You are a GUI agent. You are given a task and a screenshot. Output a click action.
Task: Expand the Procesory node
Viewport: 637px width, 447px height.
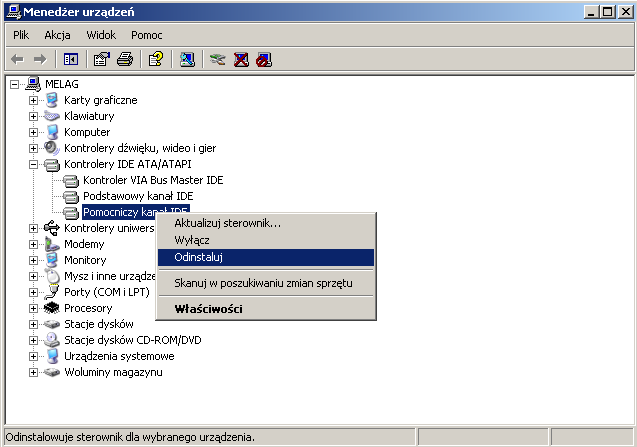pos(33,308)
